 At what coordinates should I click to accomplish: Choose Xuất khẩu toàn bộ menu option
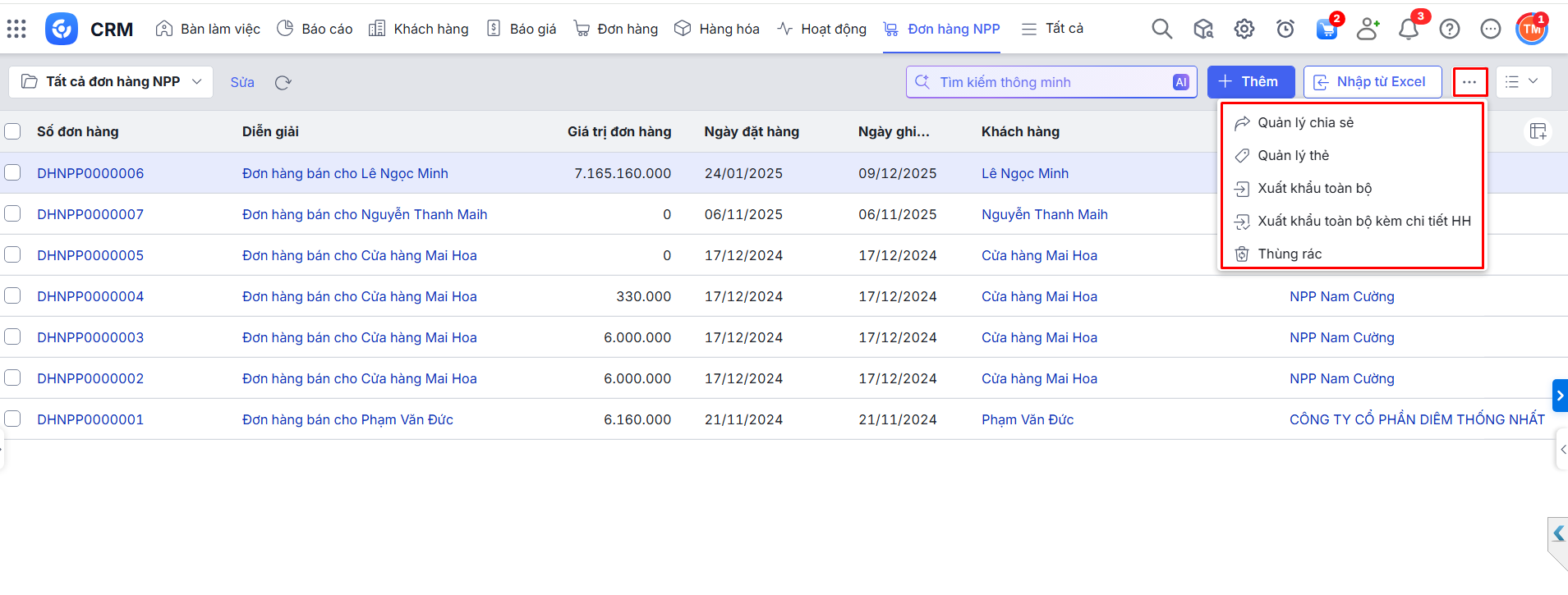tap(1314, 188)
